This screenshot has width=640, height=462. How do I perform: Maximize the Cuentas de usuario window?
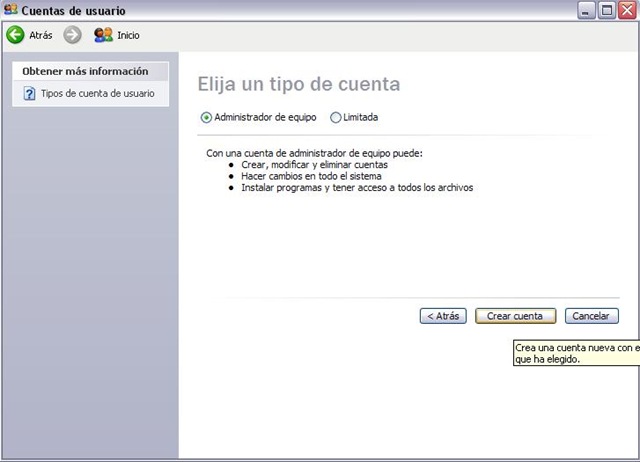point(606,11)
